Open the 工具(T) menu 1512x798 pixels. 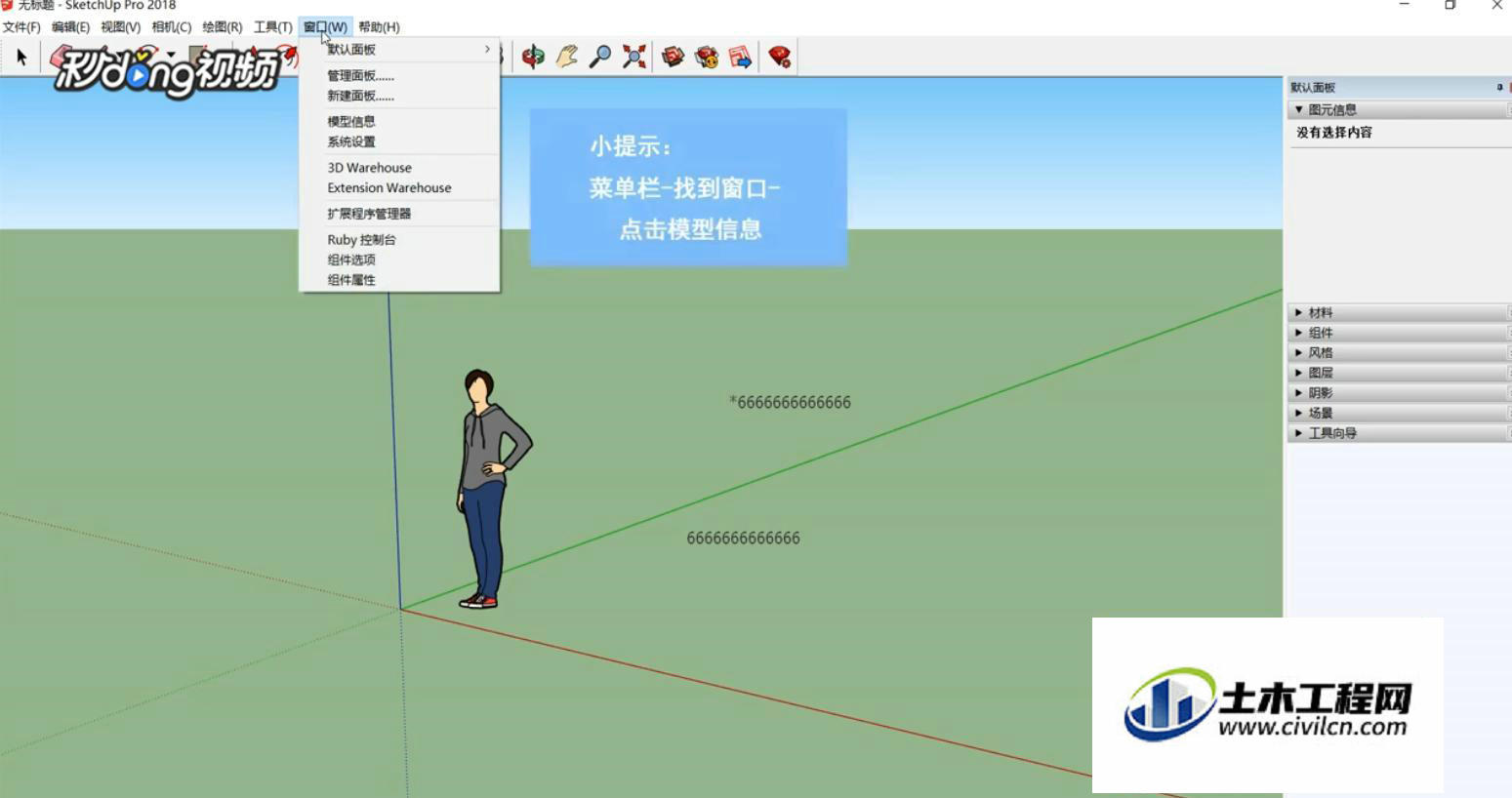(272, 27)
